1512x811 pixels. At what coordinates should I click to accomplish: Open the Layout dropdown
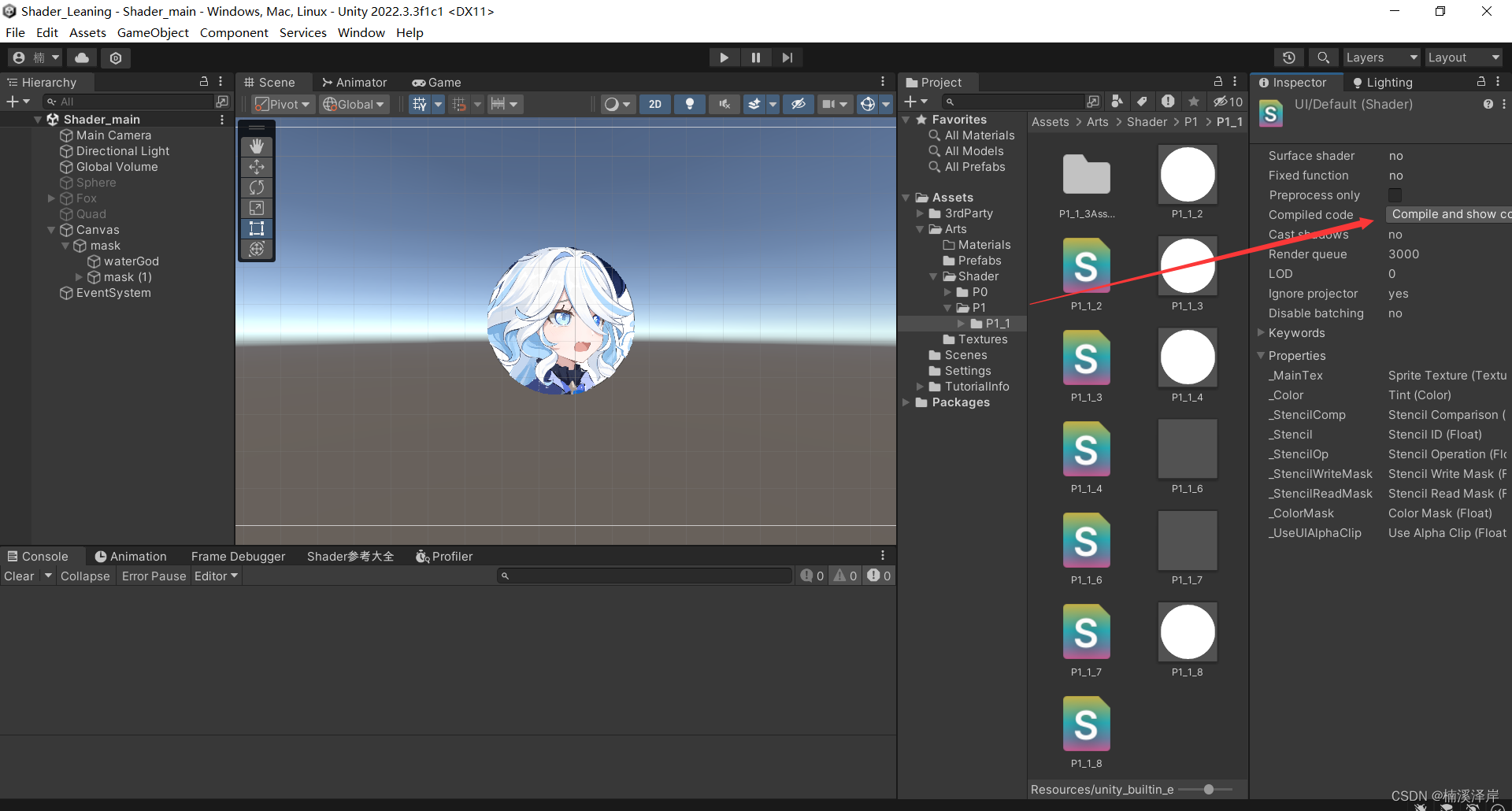[1464, 57]
